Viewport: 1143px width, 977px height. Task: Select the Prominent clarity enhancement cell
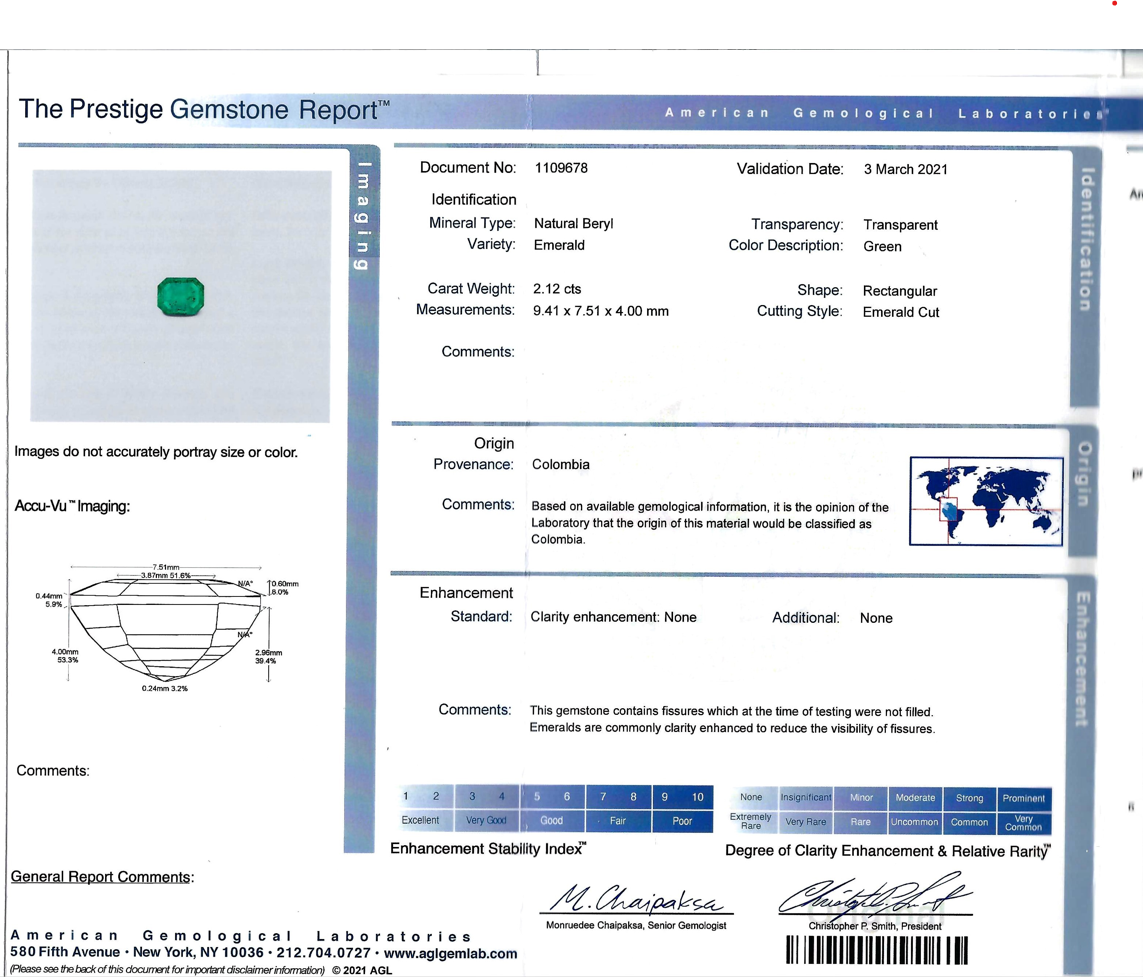[x=1023, y=798]
